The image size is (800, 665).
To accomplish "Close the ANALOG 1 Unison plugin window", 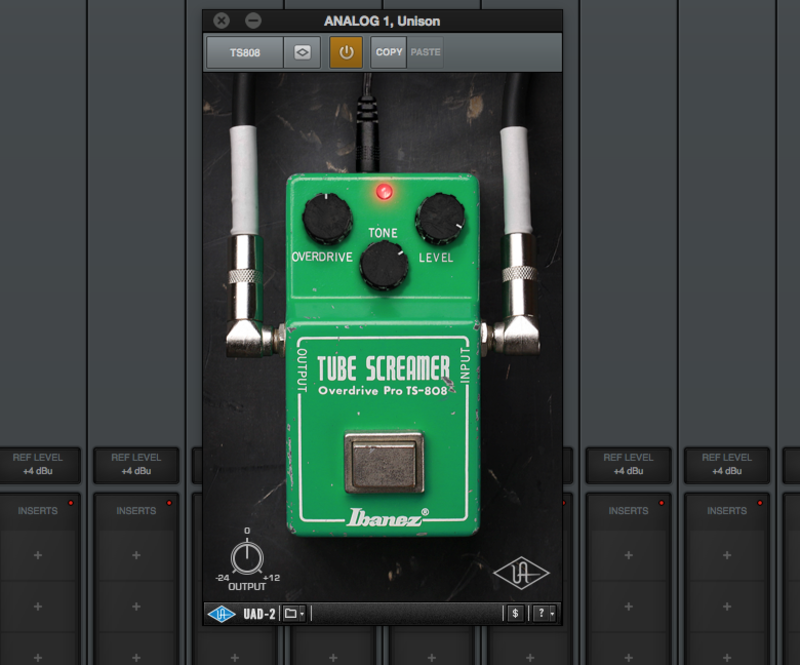I will pos(221,21).
